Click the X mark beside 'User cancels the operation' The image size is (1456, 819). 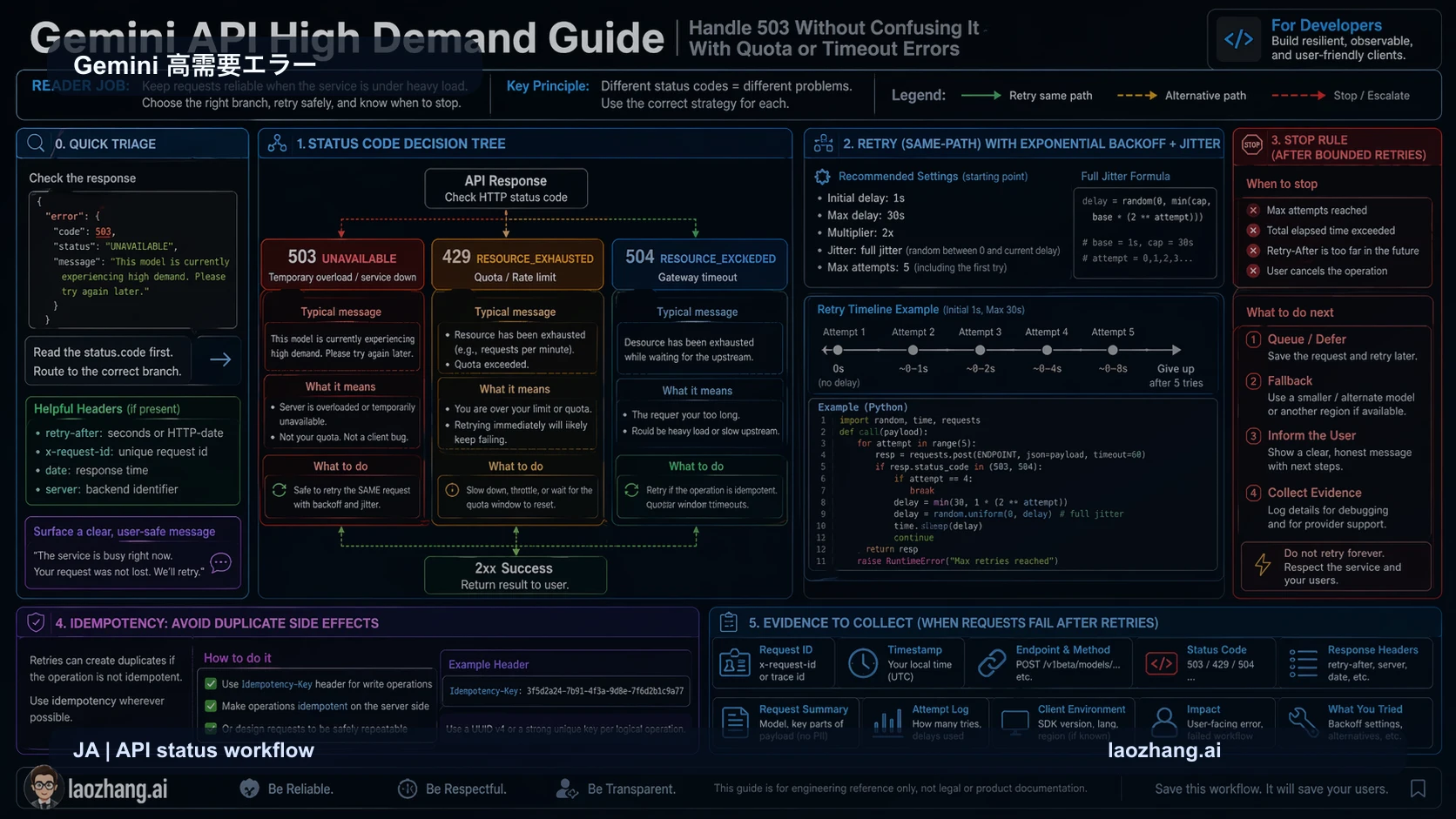[1253, 271]
